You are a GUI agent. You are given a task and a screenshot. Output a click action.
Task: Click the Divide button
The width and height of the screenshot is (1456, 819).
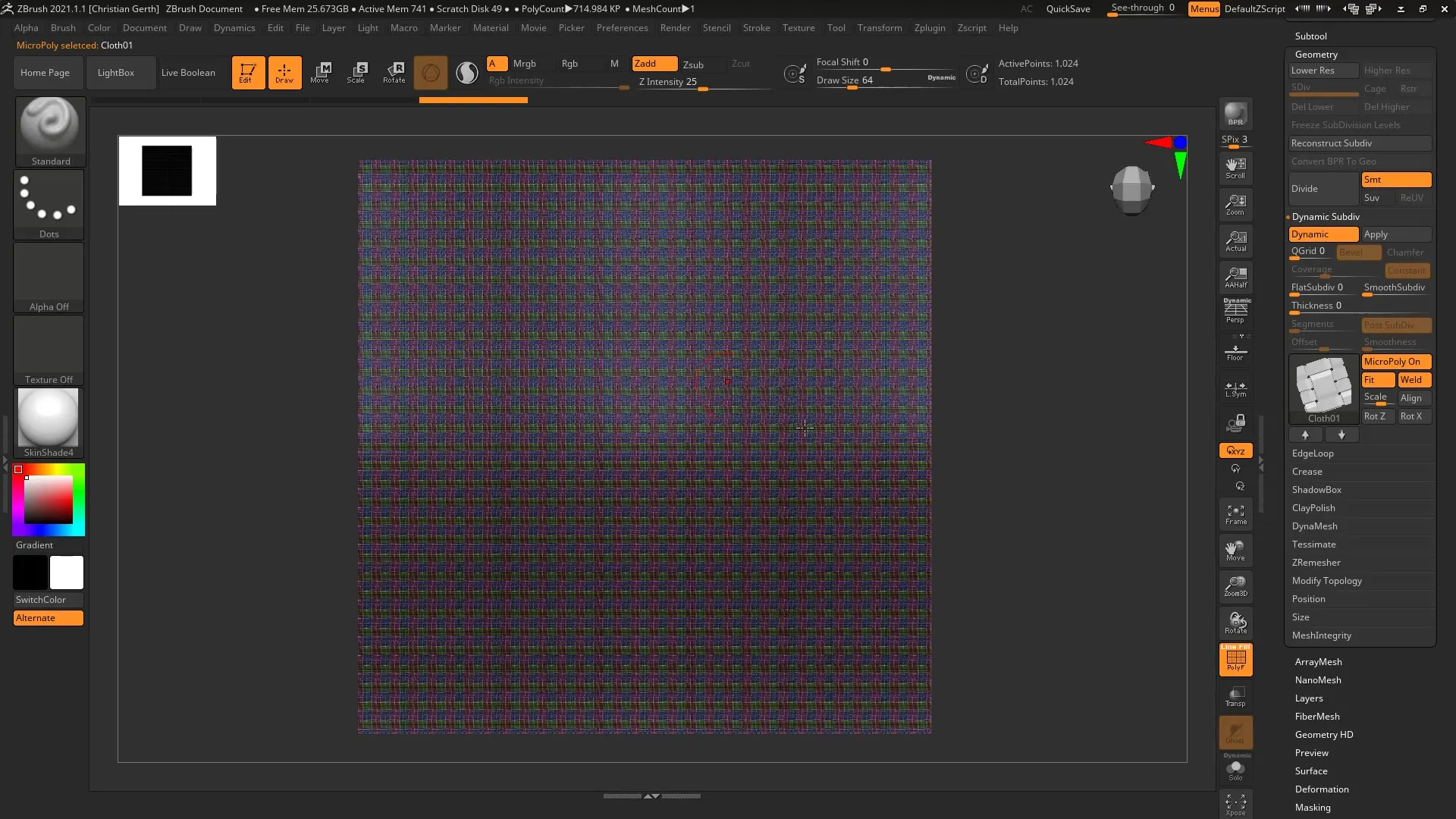[x=1323, y=189]
